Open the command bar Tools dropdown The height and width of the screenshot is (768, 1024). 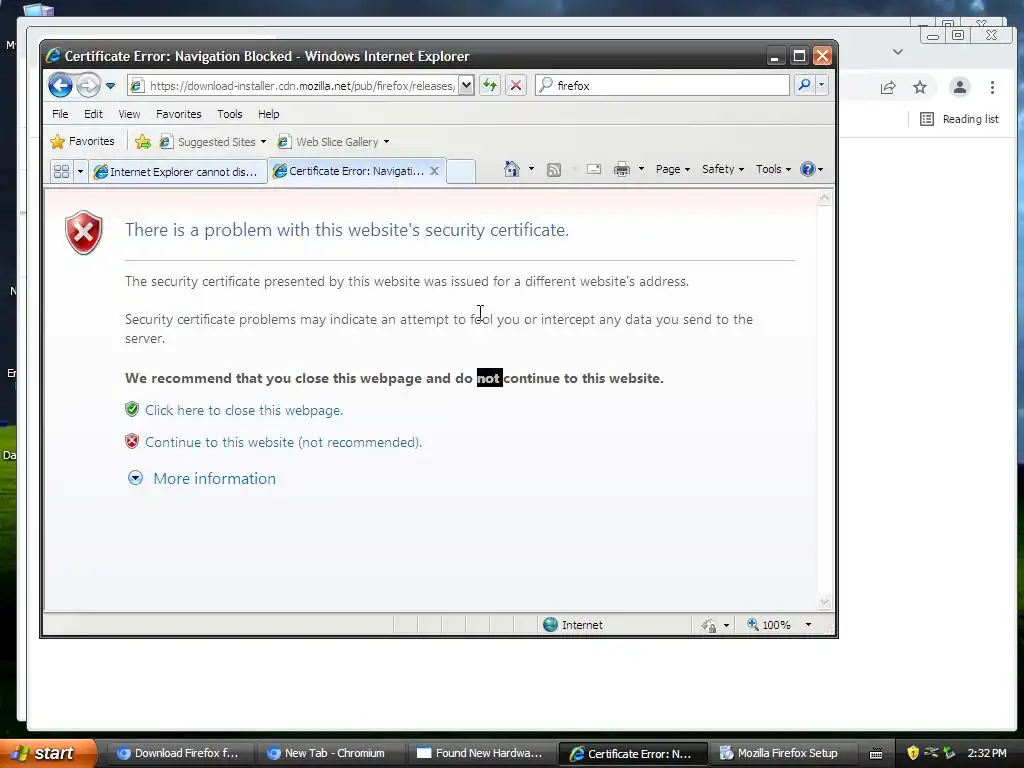click(773, 169)
